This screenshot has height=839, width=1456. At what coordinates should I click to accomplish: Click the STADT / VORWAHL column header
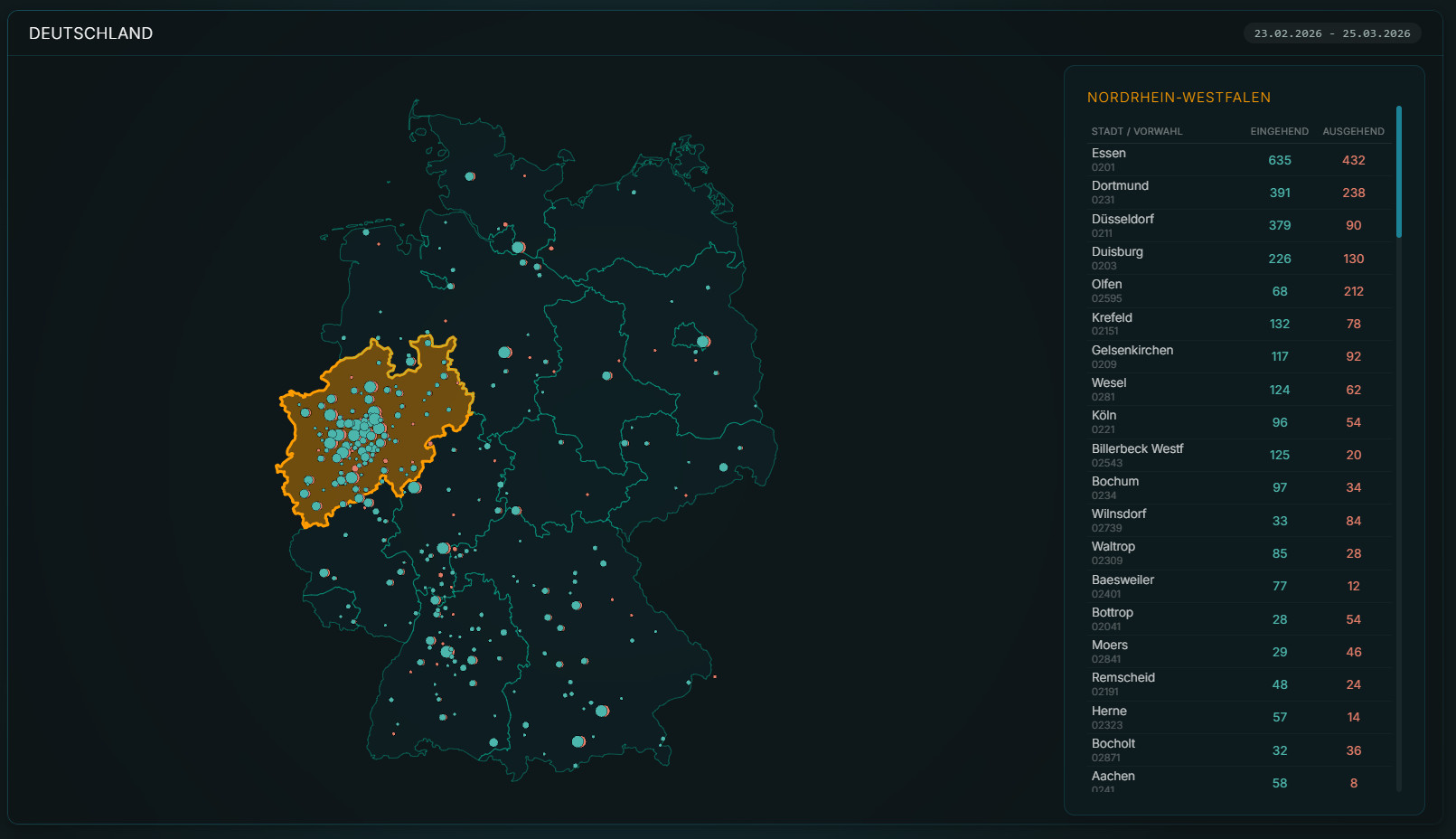tap(1136, 131)
